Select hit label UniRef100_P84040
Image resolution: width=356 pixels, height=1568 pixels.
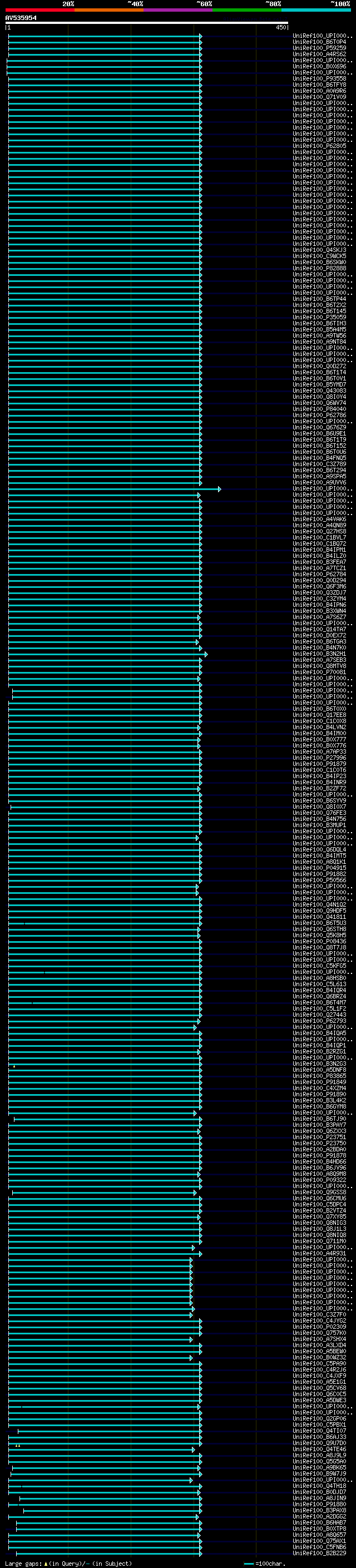click(319, 409)
